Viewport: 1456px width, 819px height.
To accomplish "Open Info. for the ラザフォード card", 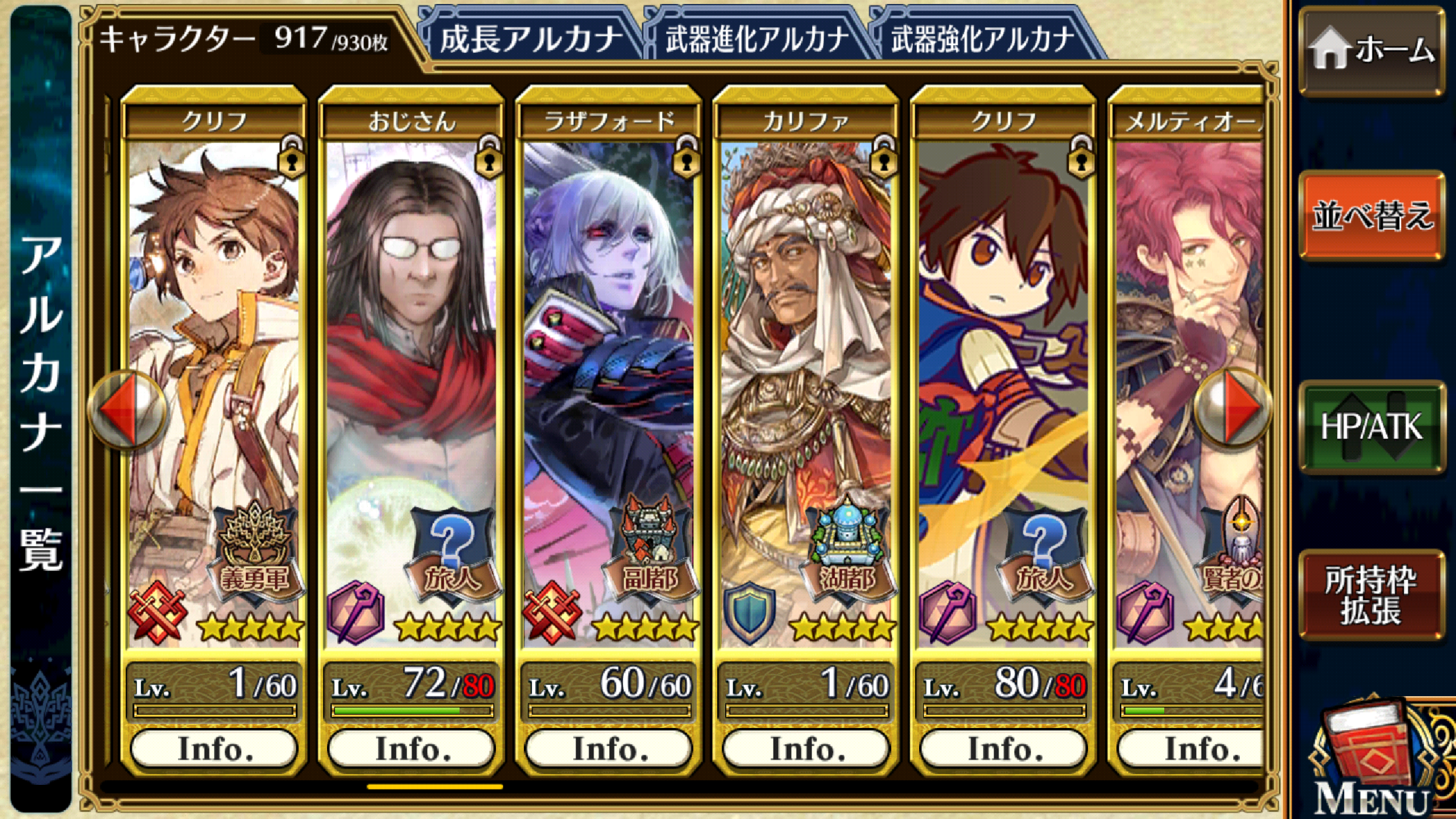I will tap(609, 748).
